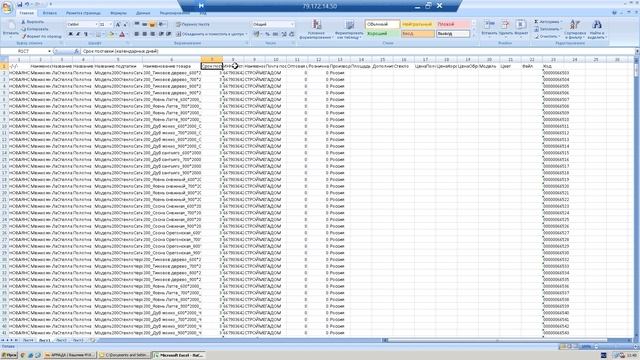
Task: Apply the thousands separator format
Action: (276, 34)
